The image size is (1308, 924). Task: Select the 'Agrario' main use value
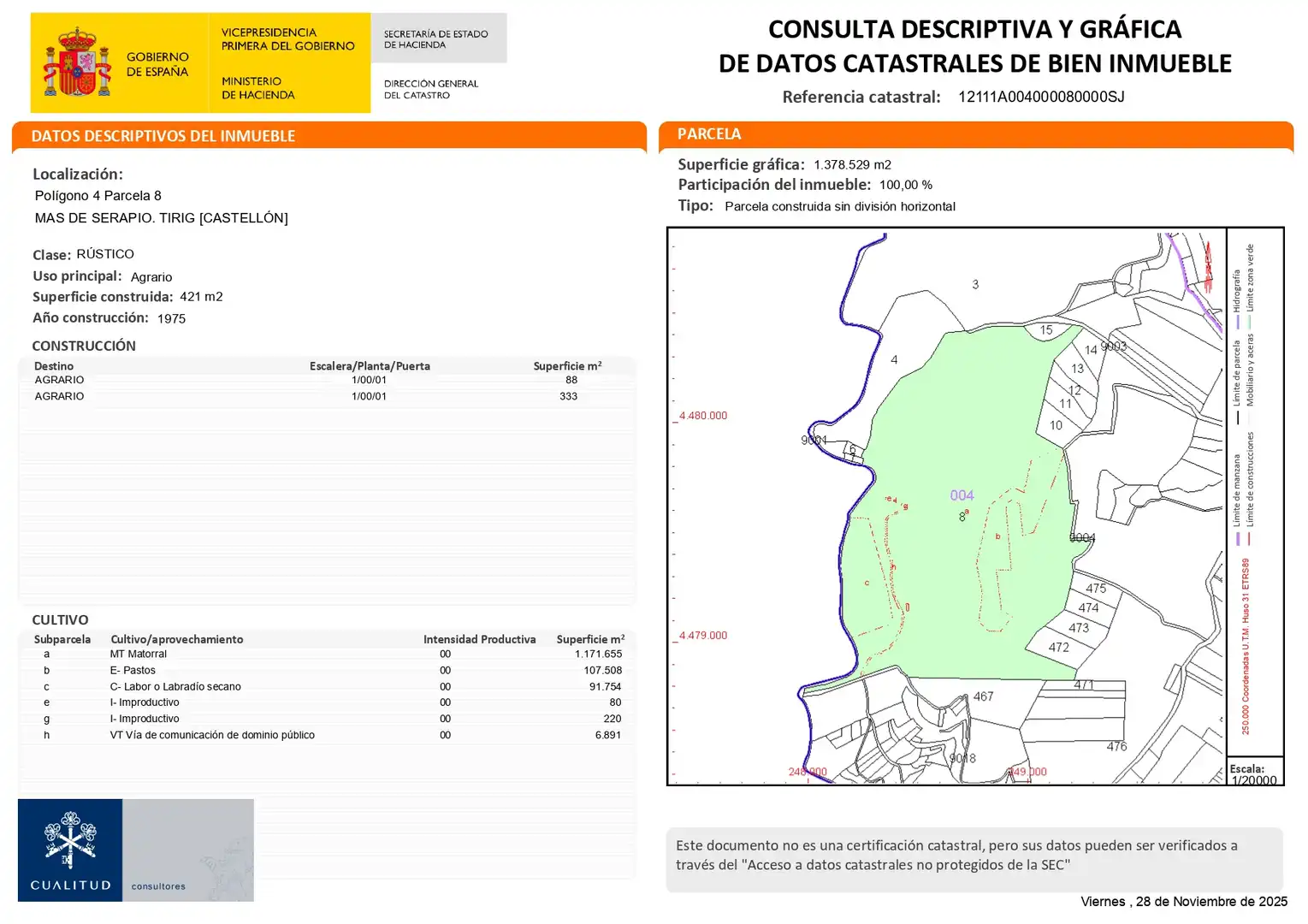point(151,277)
